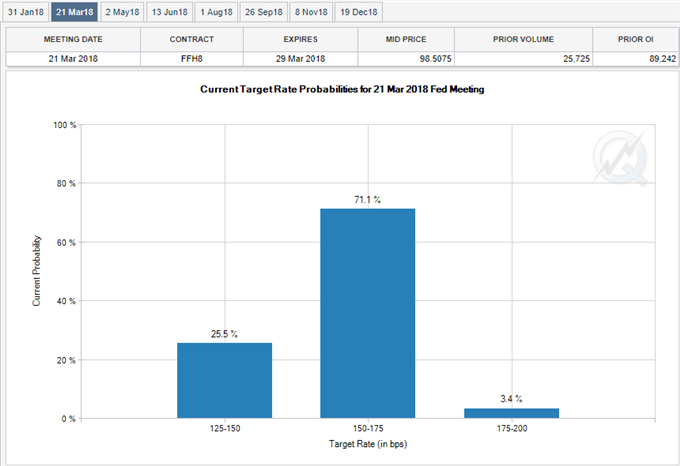Screen dimensions: 680x466
Task: Open the 13 Jun18 meeting tab
Action: [170, 12]
